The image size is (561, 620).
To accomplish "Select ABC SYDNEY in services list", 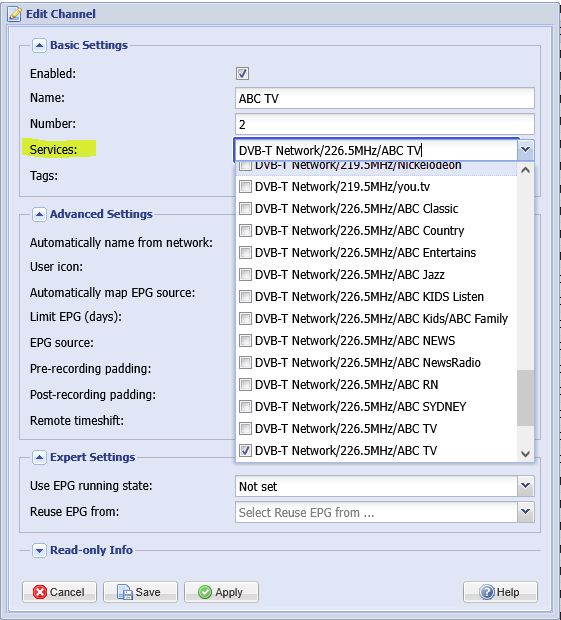I will tap(376, 406).
